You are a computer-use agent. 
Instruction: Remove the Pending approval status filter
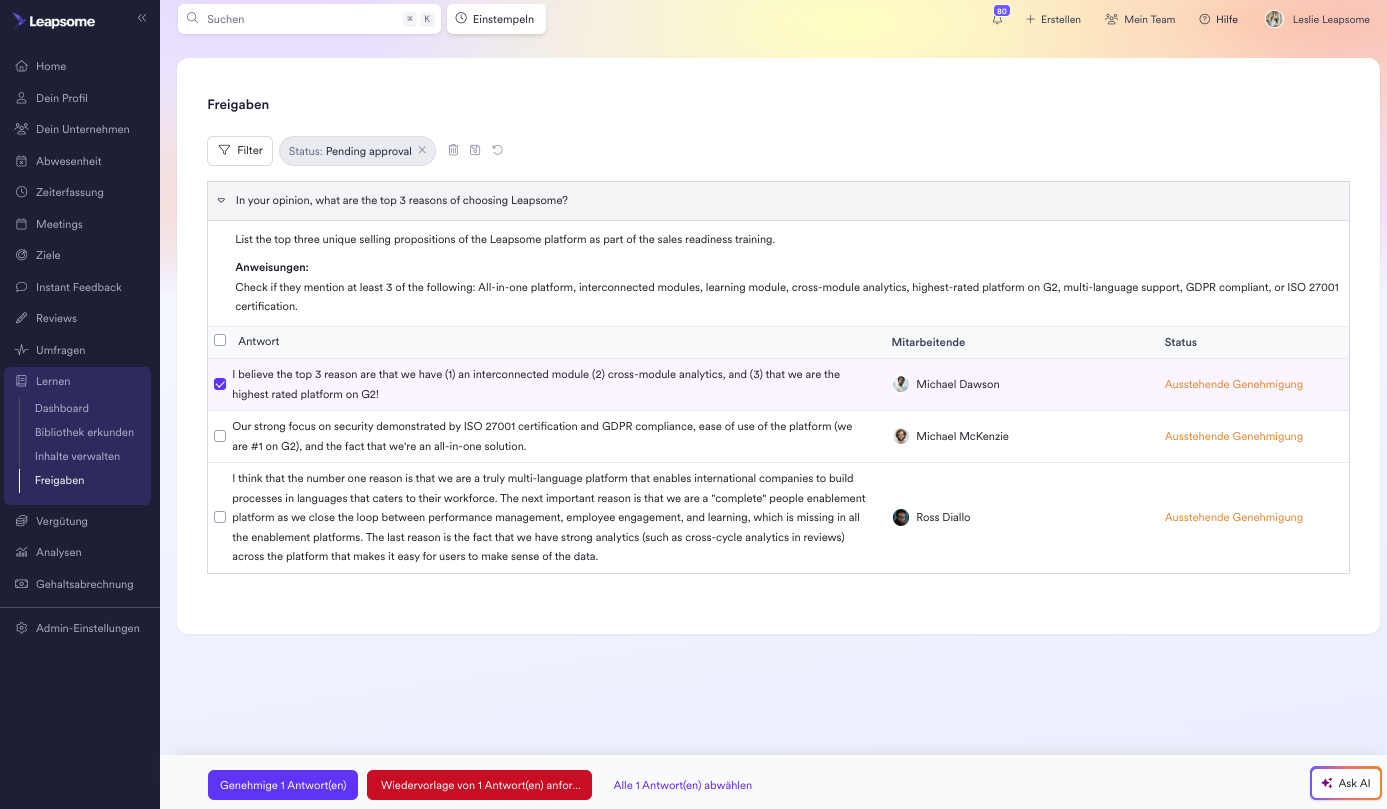coord(422,151)
